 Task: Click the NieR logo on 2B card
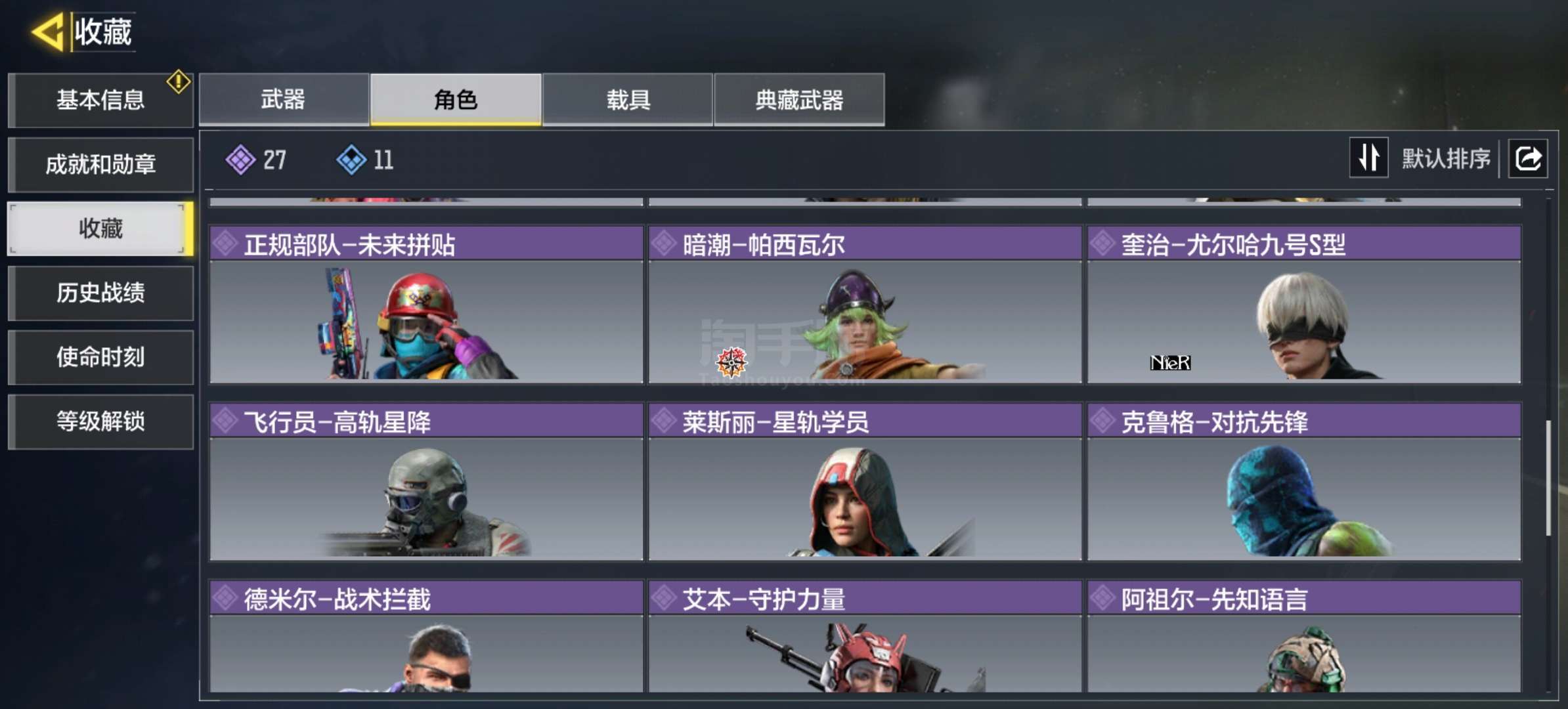[1170, 362]
